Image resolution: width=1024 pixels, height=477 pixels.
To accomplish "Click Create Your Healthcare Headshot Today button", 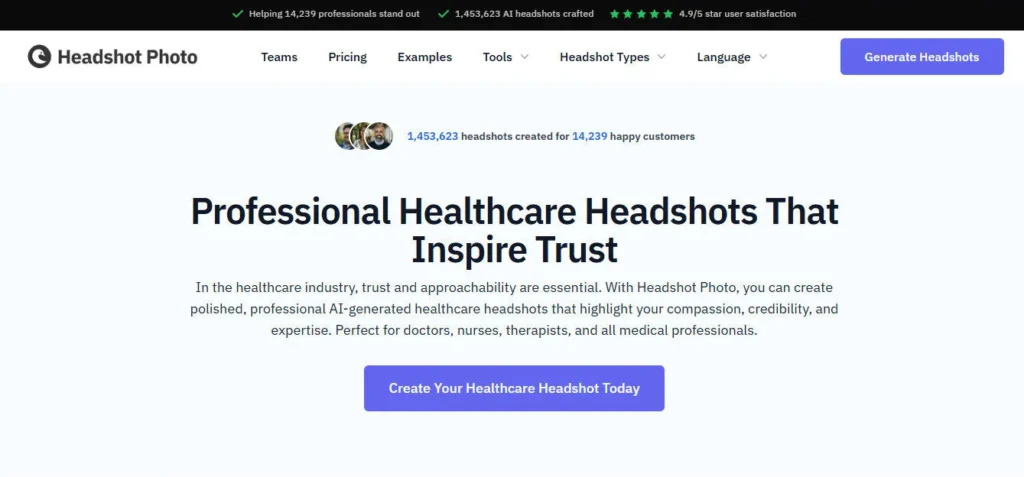I will click(x=514, y=388).
